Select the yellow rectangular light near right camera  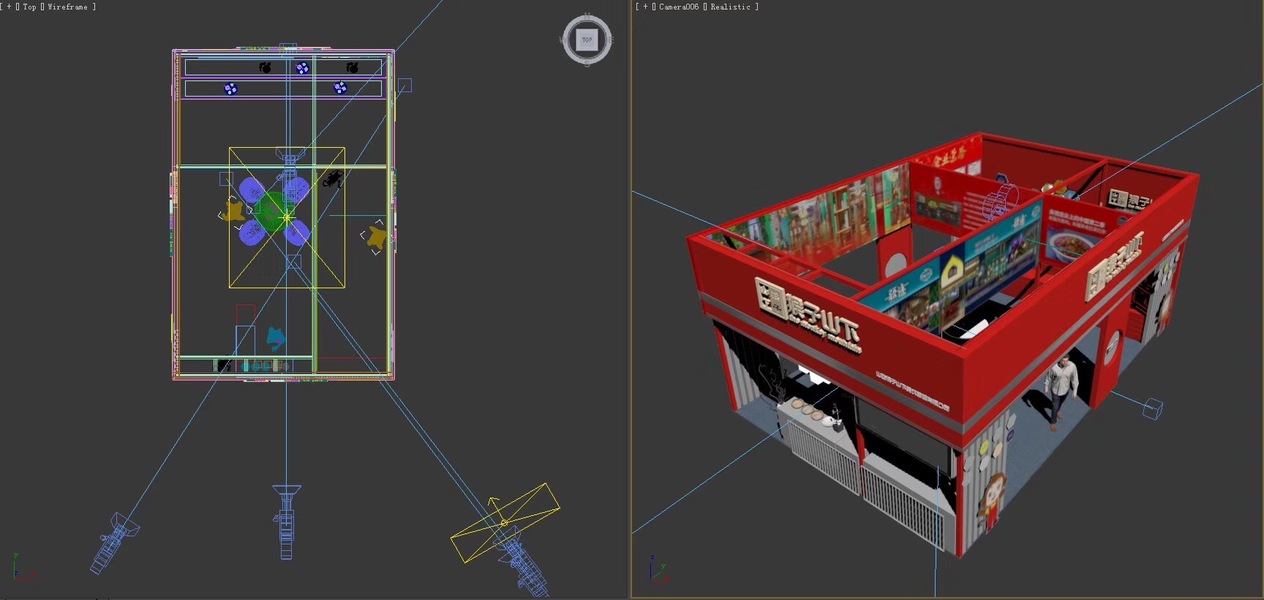[505, 522]
